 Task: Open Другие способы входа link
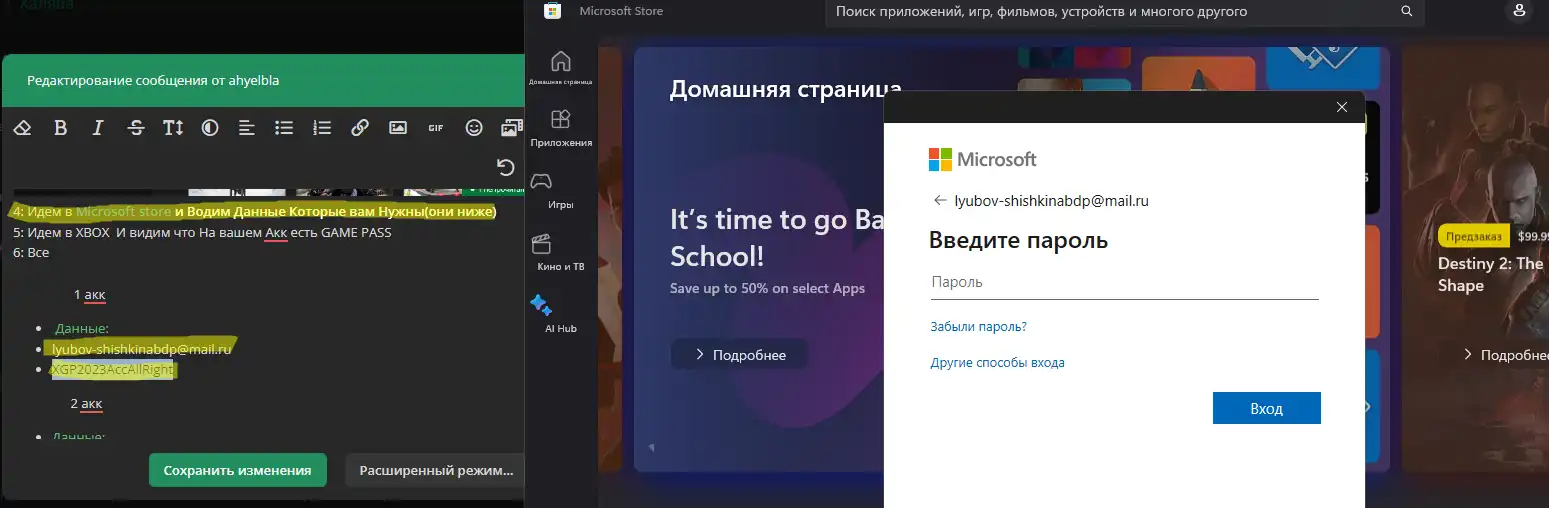pyautogui.click(x=997, y=362)
